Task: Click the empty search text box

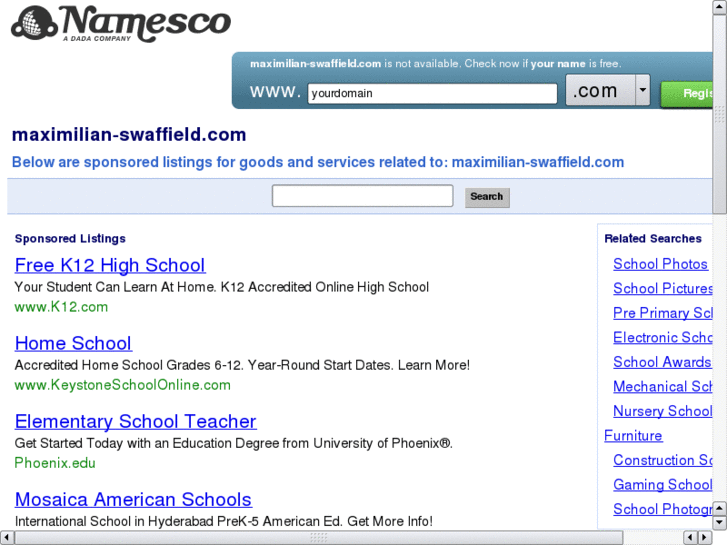Action: [363, 196]
